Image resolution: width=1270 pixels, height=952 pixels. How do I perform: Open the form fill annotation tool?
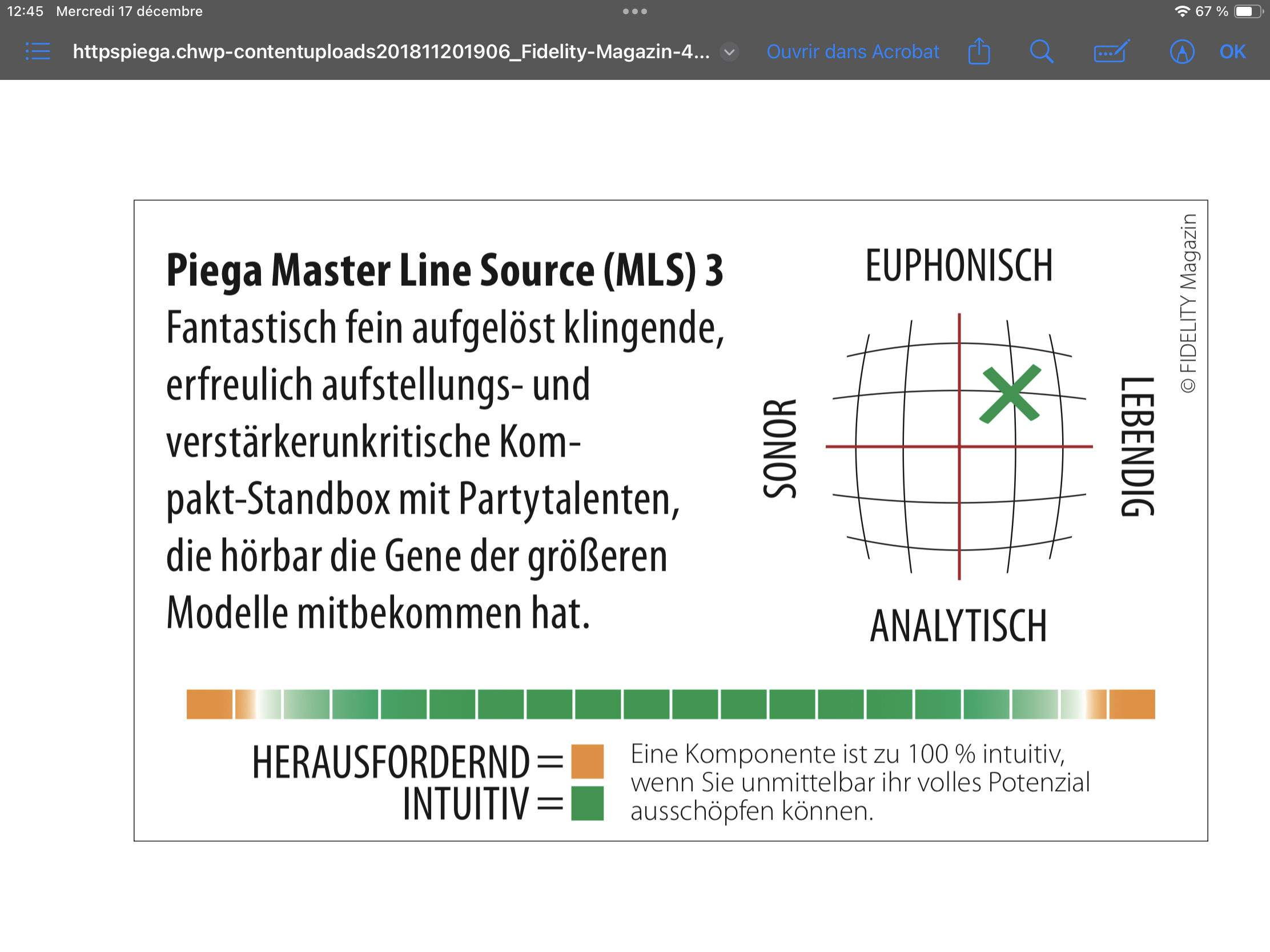(x=1111, y=51)
